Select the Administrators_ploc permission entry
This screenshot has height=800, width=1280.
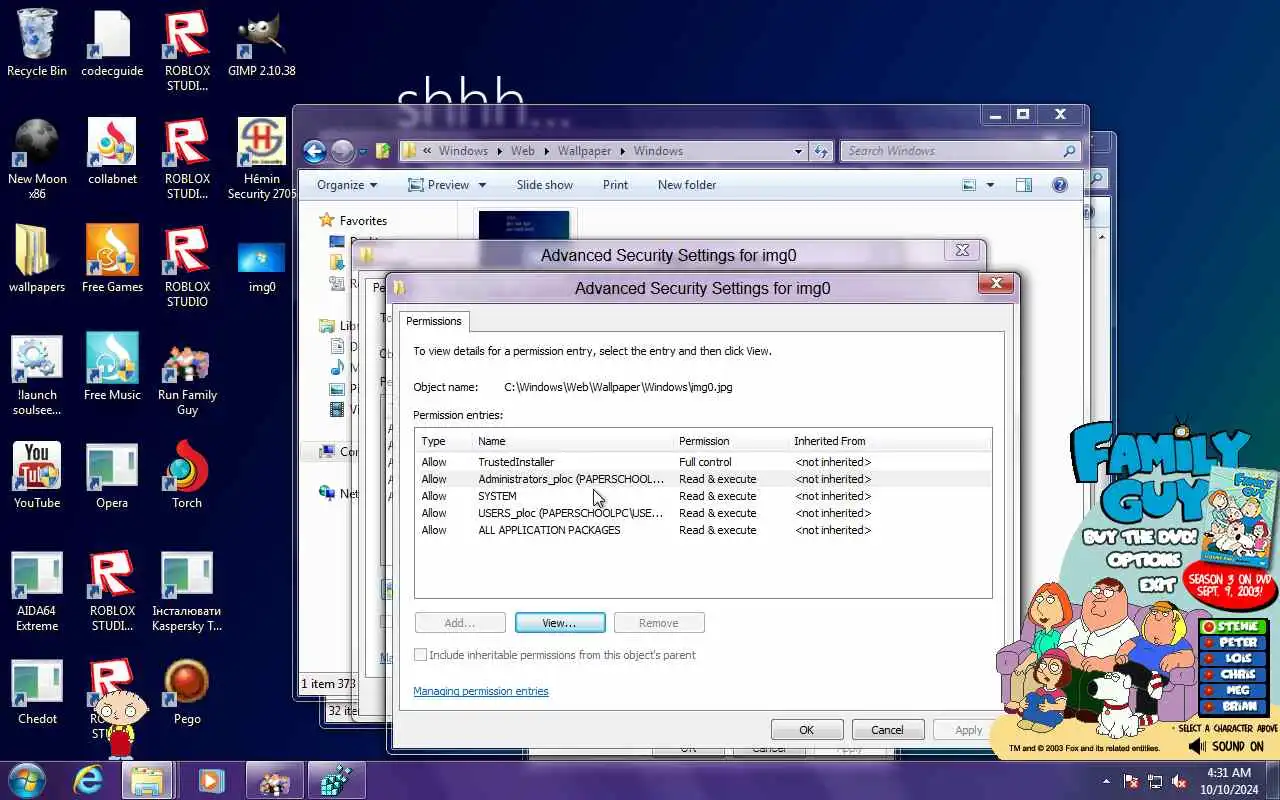coord(703,479)
